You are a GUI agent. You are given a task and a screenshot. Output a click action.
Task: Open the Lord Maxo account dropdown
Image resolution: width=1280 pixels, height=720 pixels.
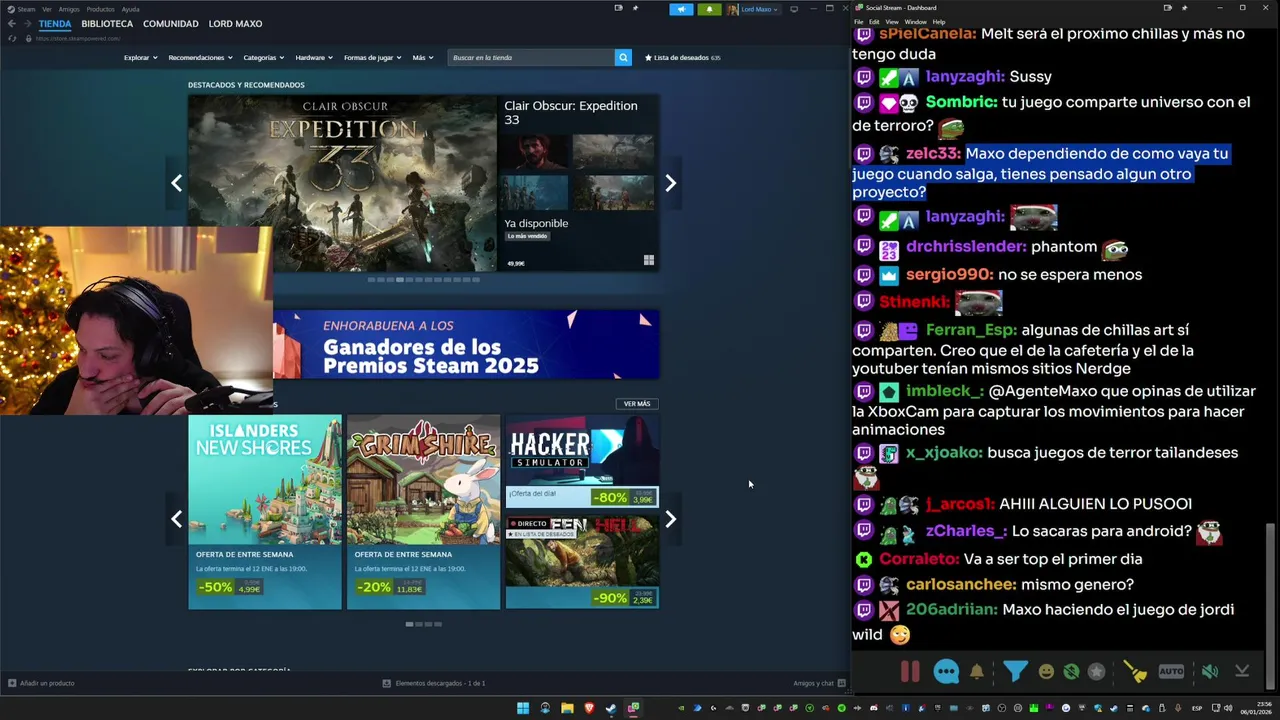pos(753,9)
